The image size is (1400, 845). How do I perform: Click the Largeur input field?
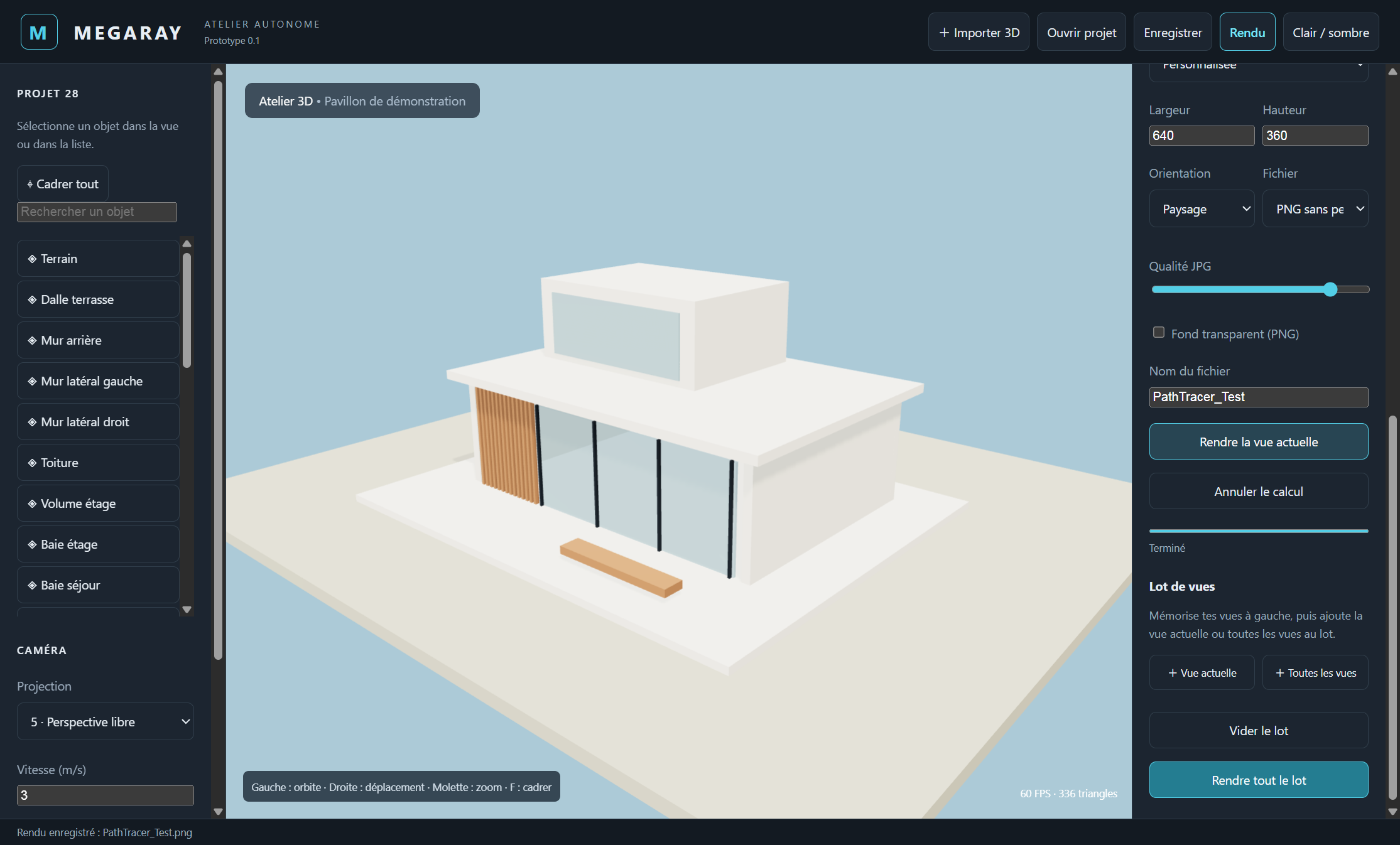pyautogui.click(x=1202, y=136)
